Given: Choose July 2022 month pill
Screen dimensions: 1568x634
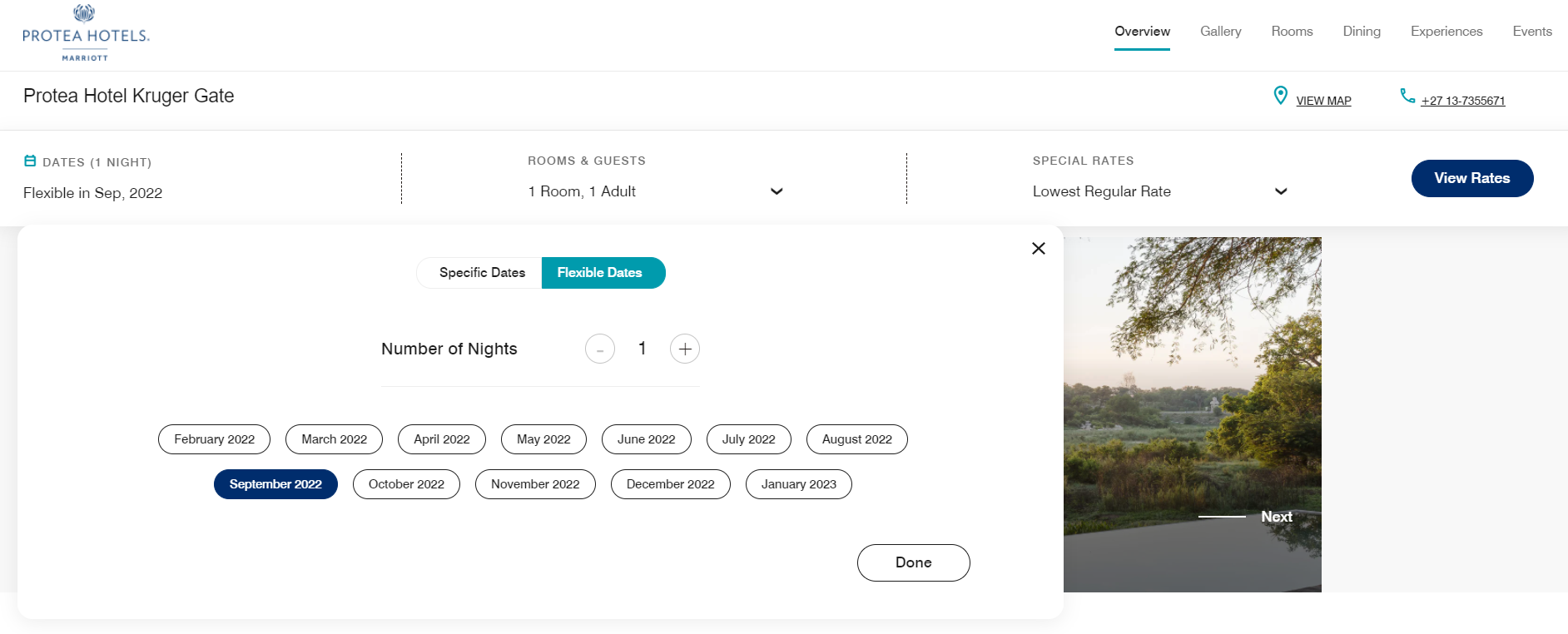Looking at the screenshot, I should [x=749, y=439].
